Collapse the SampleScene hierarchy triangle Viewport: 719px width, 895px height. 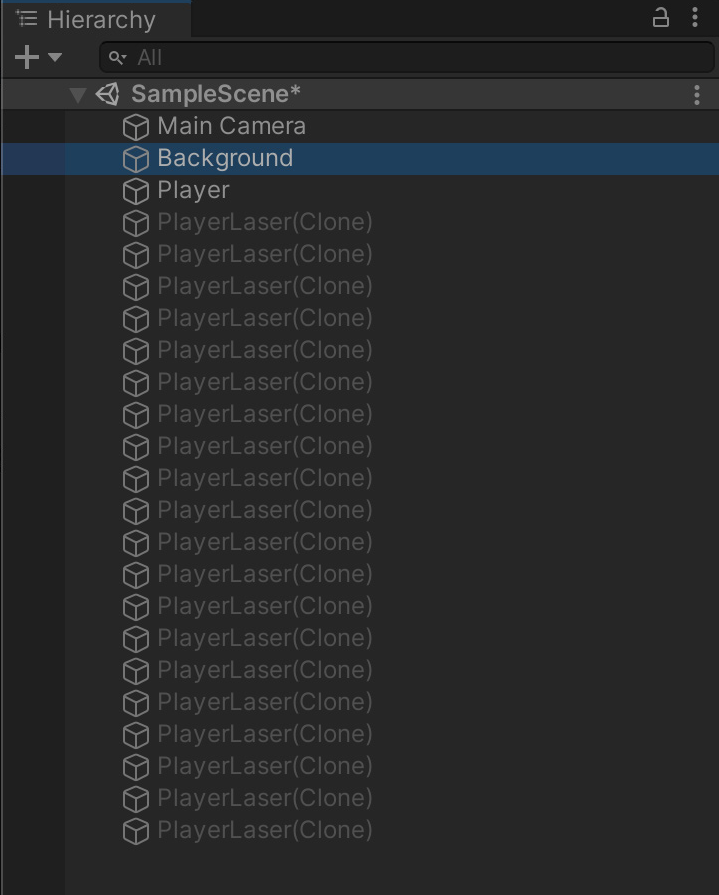78,94
